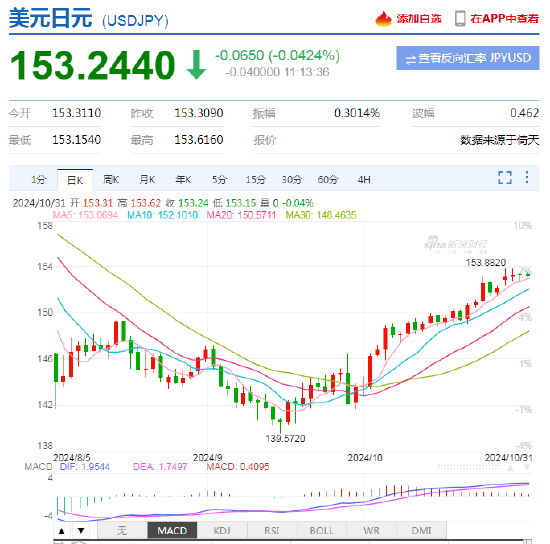Viewport: 550px width, 544px height.
Task: Click the up triangle indicator arrow
Action: [62, 531]
